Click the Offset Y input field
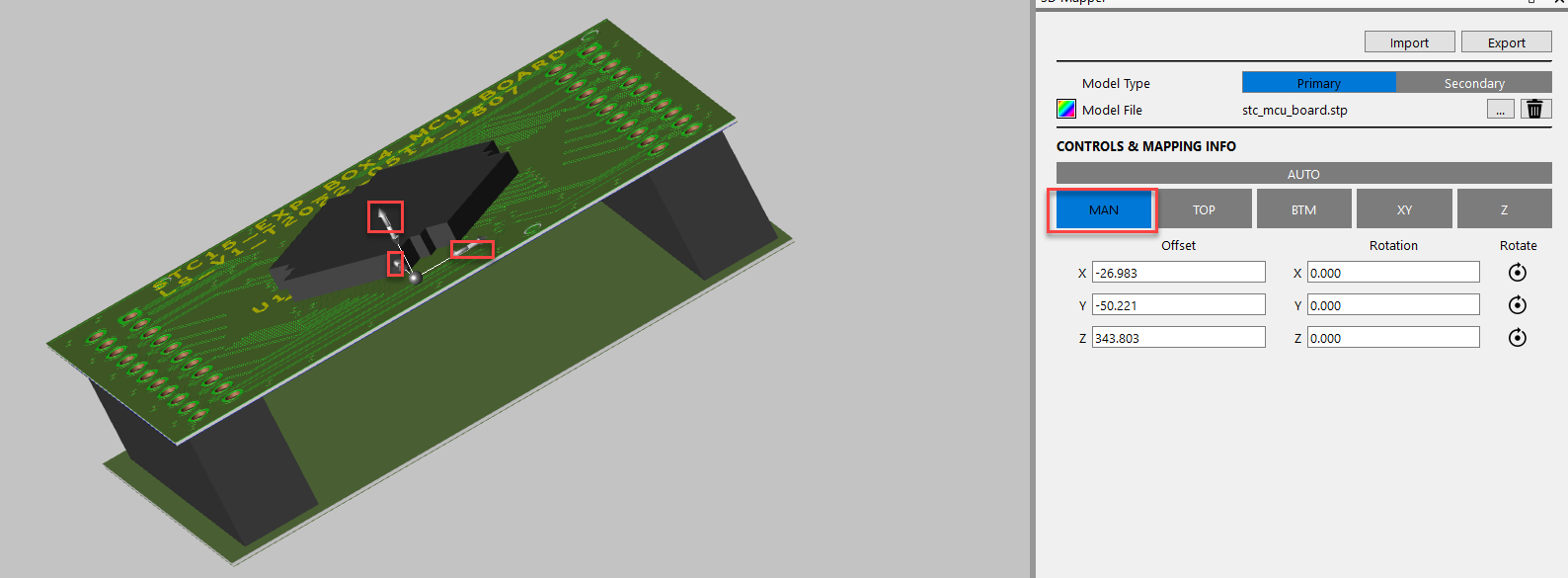Screen dimensions: 1568x578 click(1178, 305)
